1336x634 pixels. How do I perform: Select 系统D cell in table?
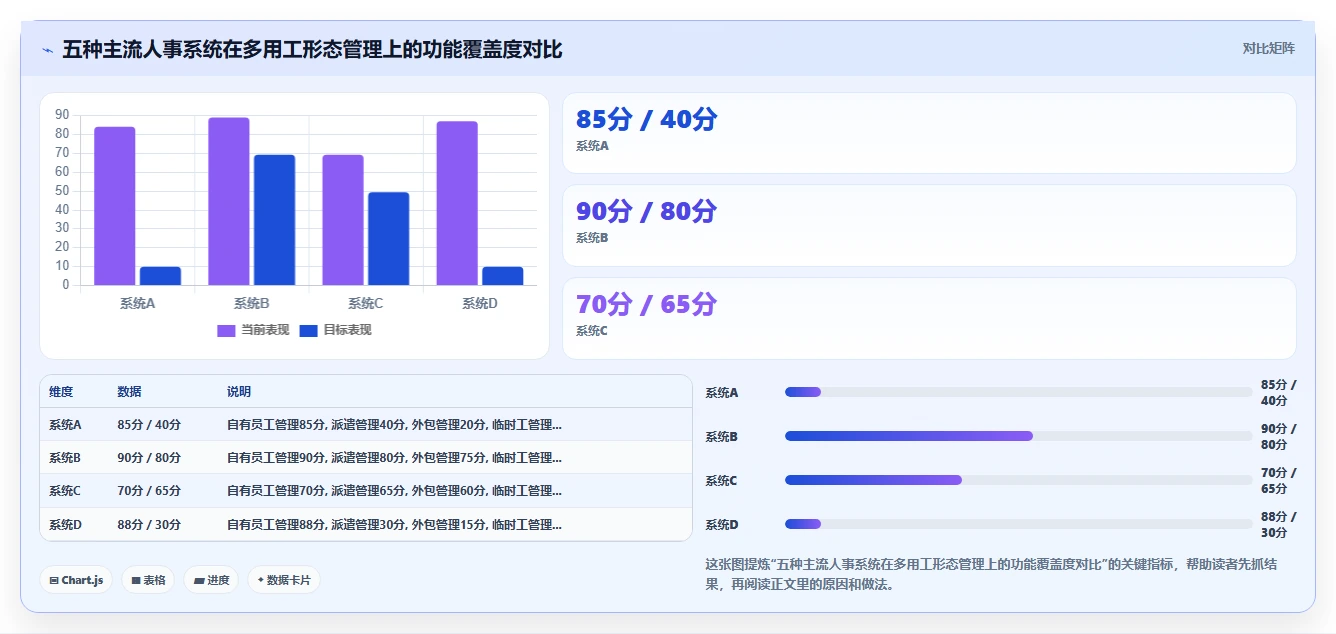65,524
